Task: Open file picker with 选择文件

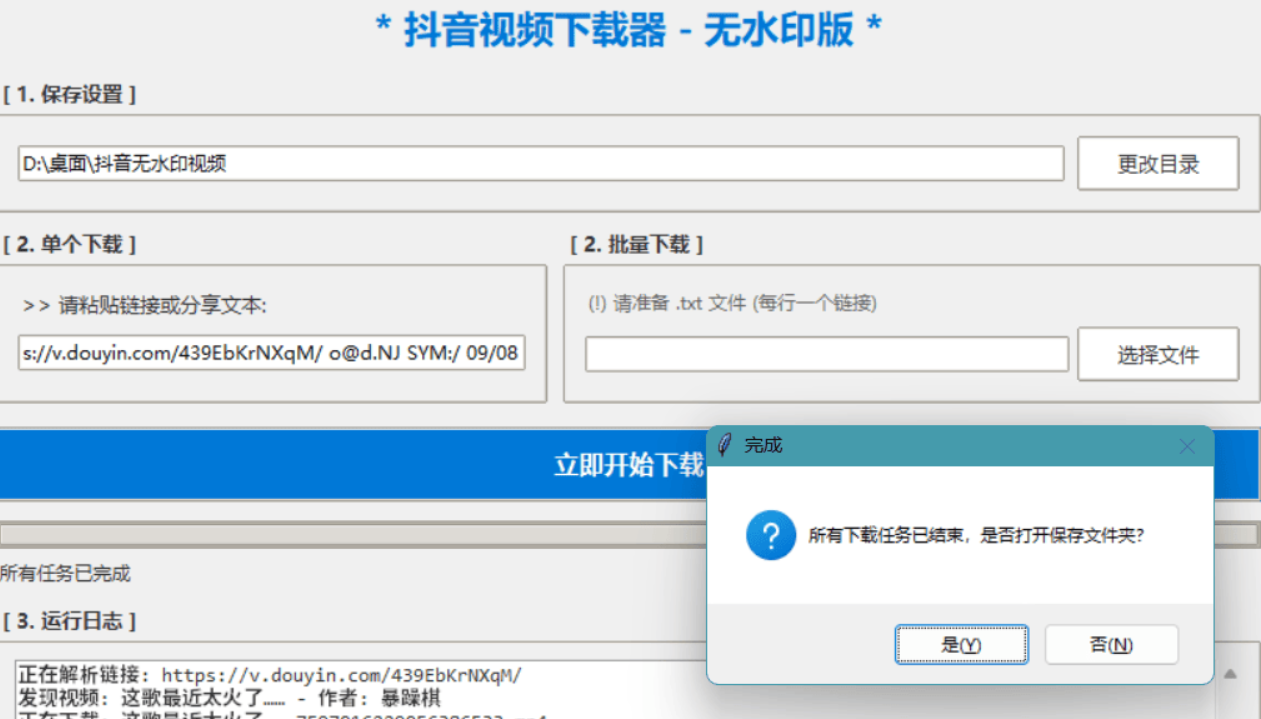Action: 1157,354
